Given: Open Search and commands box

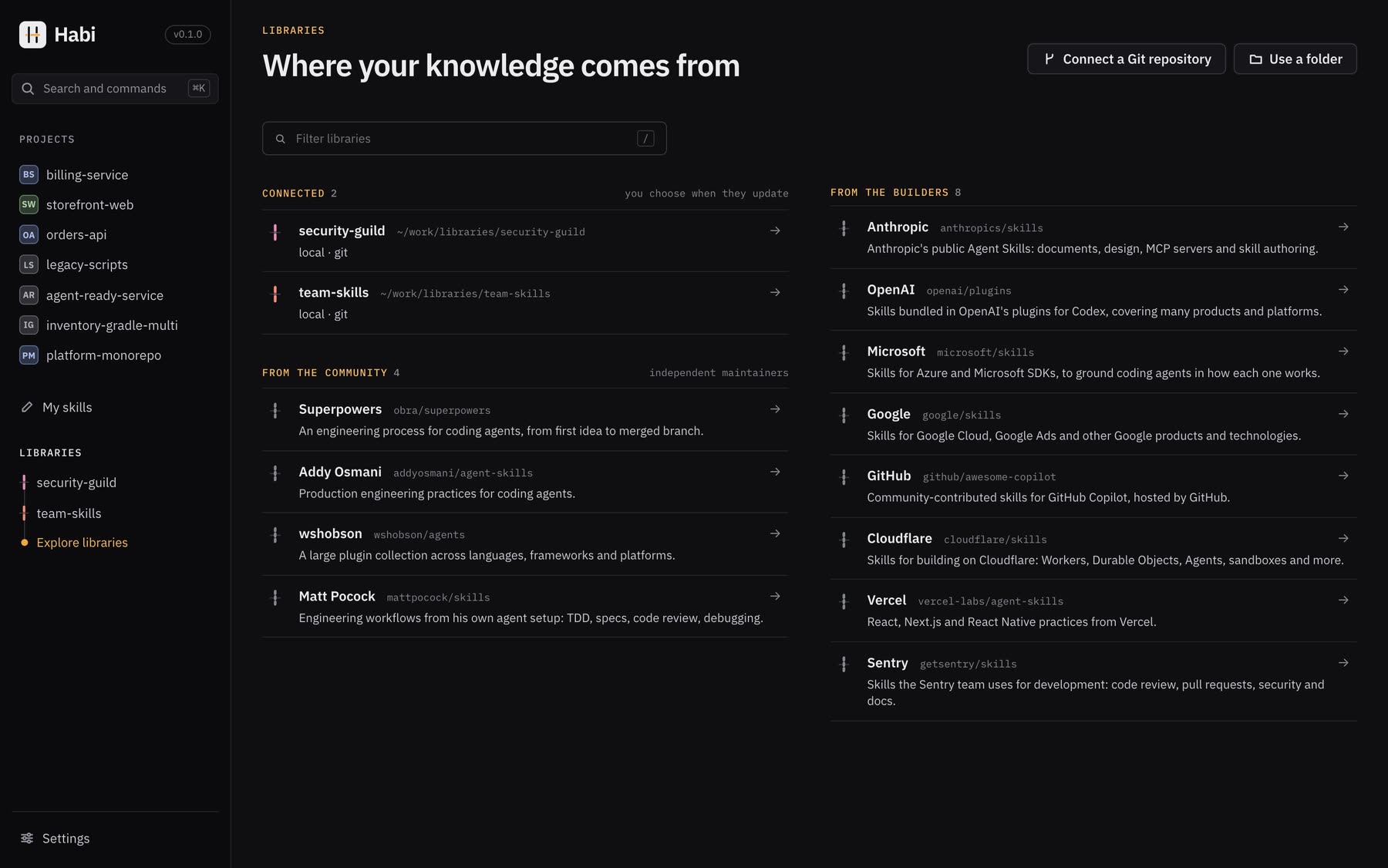Looking at the screenshot, I should [x=115, y=89].
